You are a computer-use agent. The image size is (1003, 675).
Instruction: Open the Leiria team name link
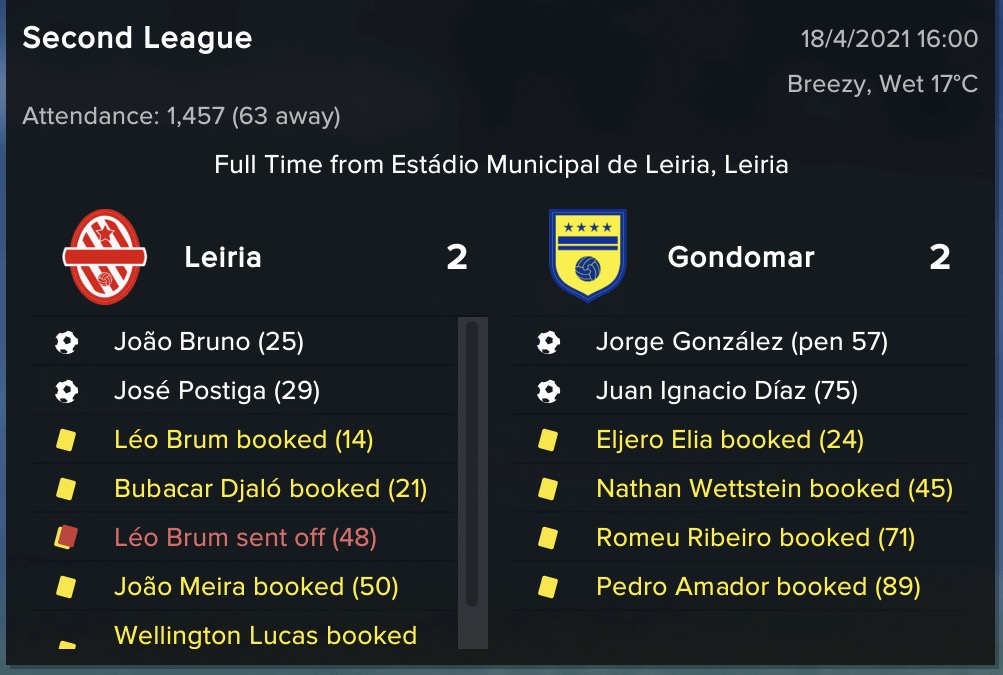[223, 257]
